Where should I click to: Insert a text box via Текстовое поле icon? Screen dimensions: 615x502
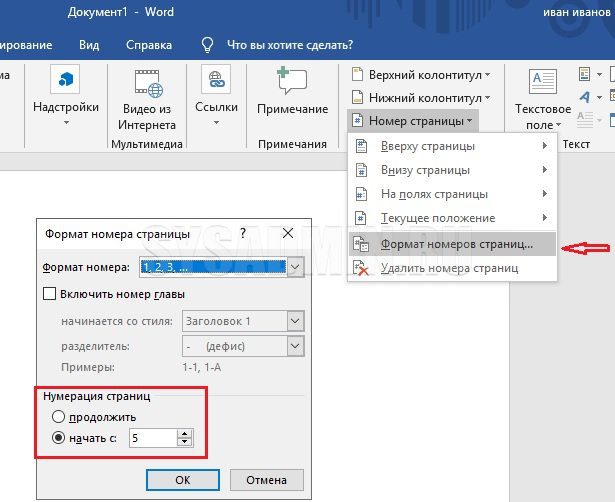[x=542, y=82]
